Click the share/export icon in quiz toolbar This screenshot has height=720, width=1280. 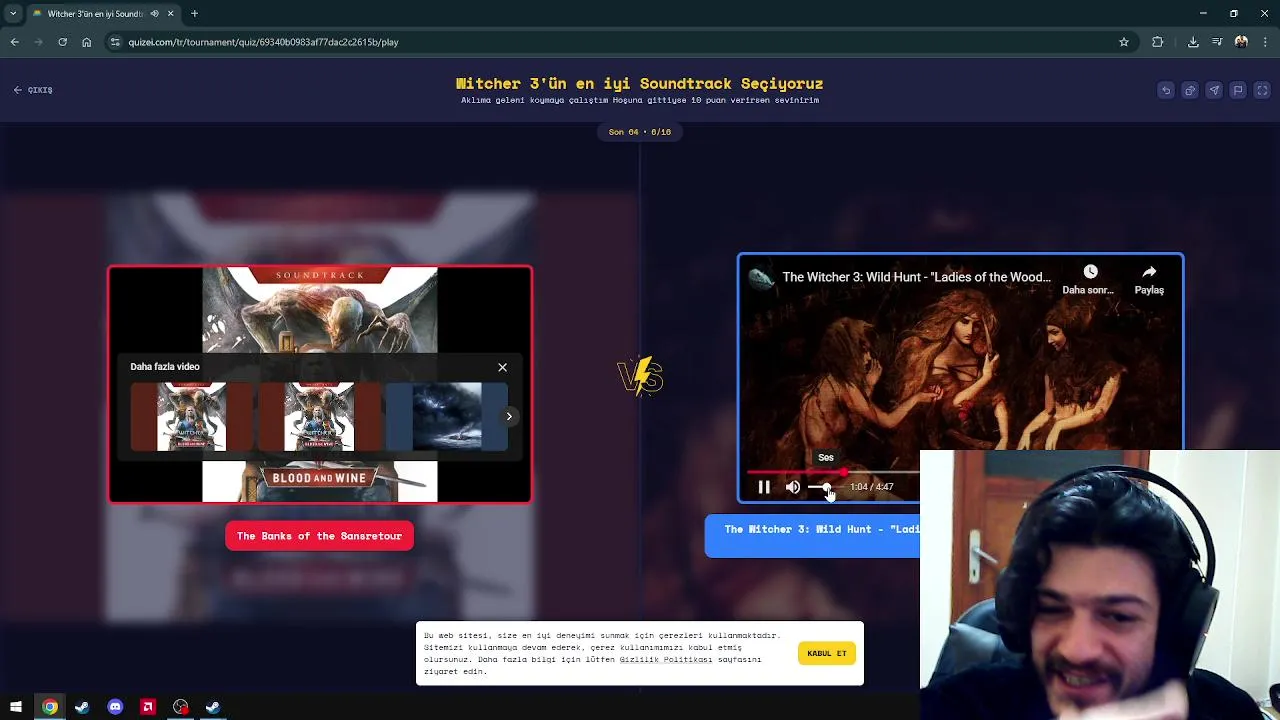point(1190,90)
